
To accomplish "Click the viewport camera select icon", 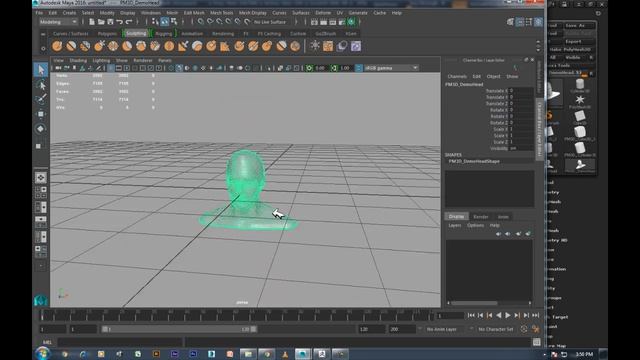I will (x=58, y=68).
